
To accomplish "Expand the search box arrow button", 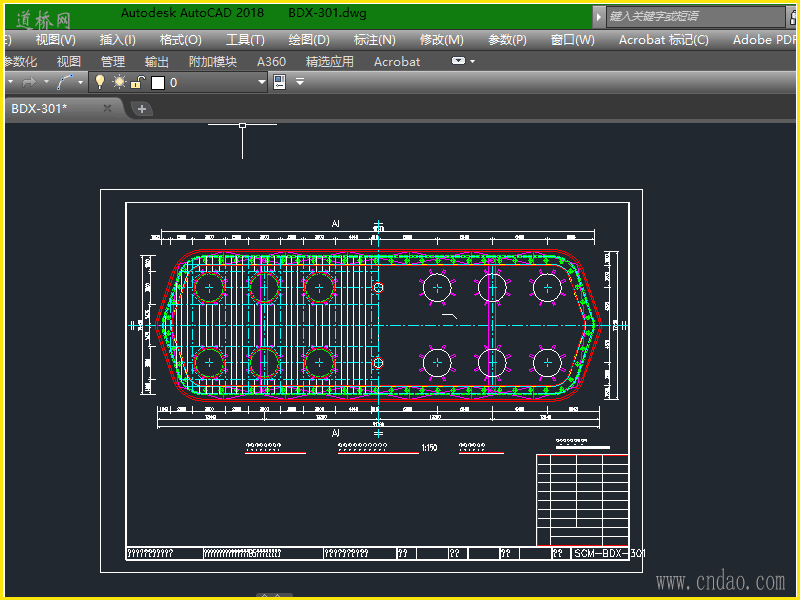I will (x=598, y=16).
